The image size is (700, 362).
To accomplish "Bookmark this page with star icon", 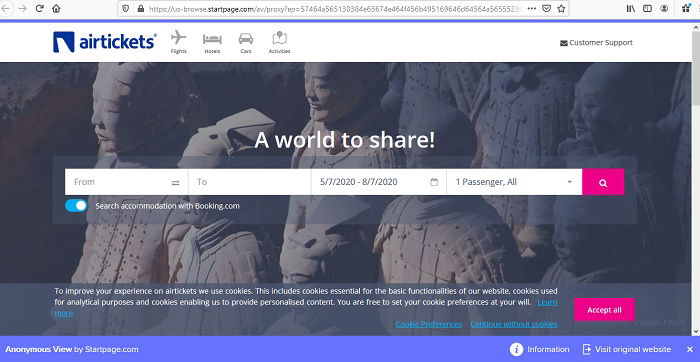I will pyautogui.click(x=561, y=8).
